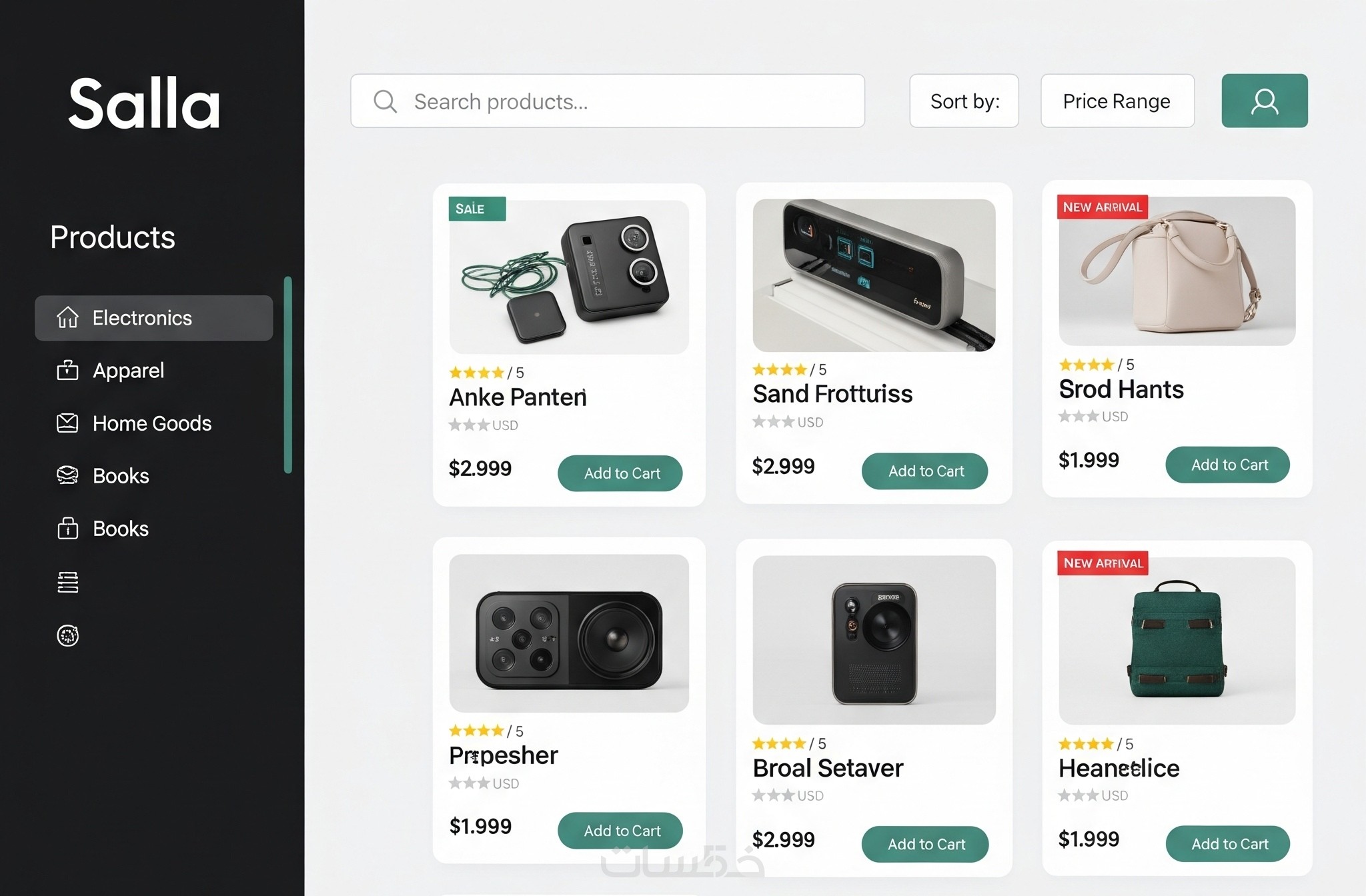Open the Sort by dropdown
Screen dimensions: 1366x896
coord(964,101)
